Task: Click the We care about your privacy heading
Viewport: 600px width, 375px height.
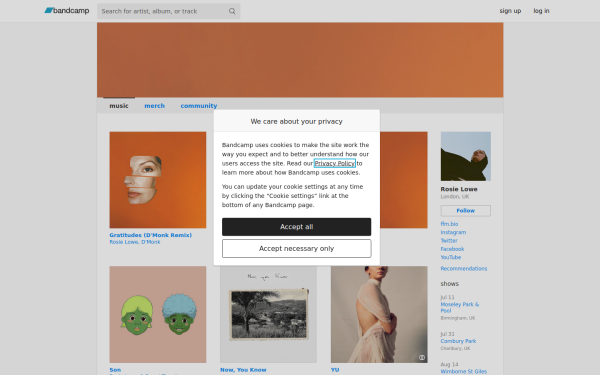Action: tap(297, 121)
